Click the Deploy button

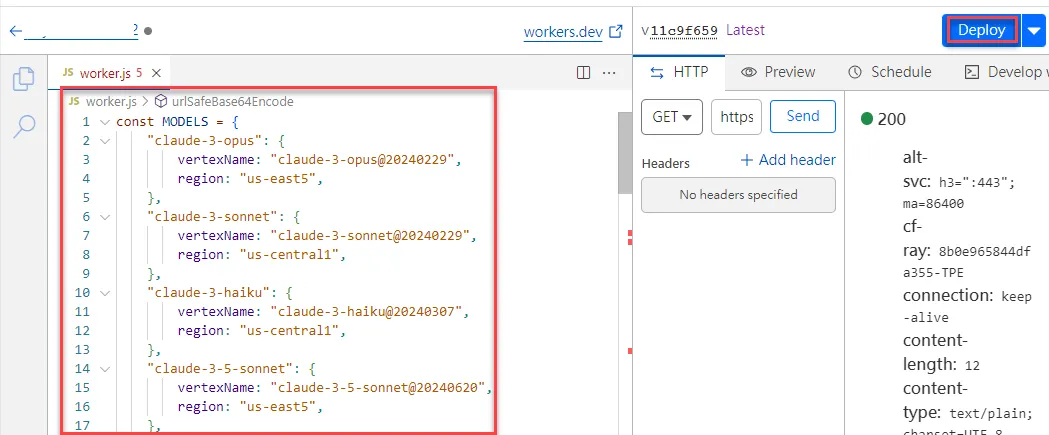click(981, 30)
